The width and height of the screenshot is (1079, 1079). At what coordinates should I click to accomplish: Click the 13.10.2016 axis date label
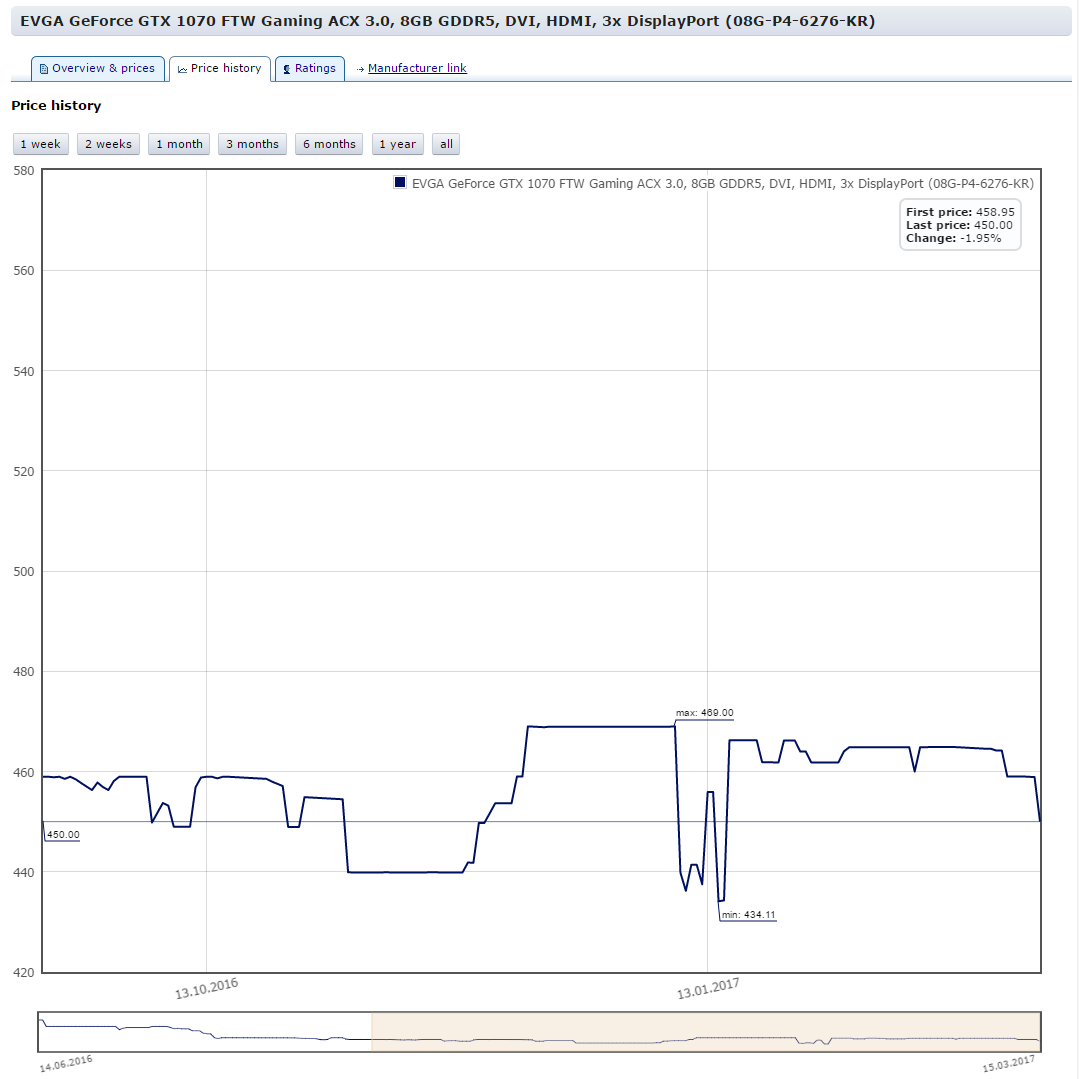click(x=206, y=989)
